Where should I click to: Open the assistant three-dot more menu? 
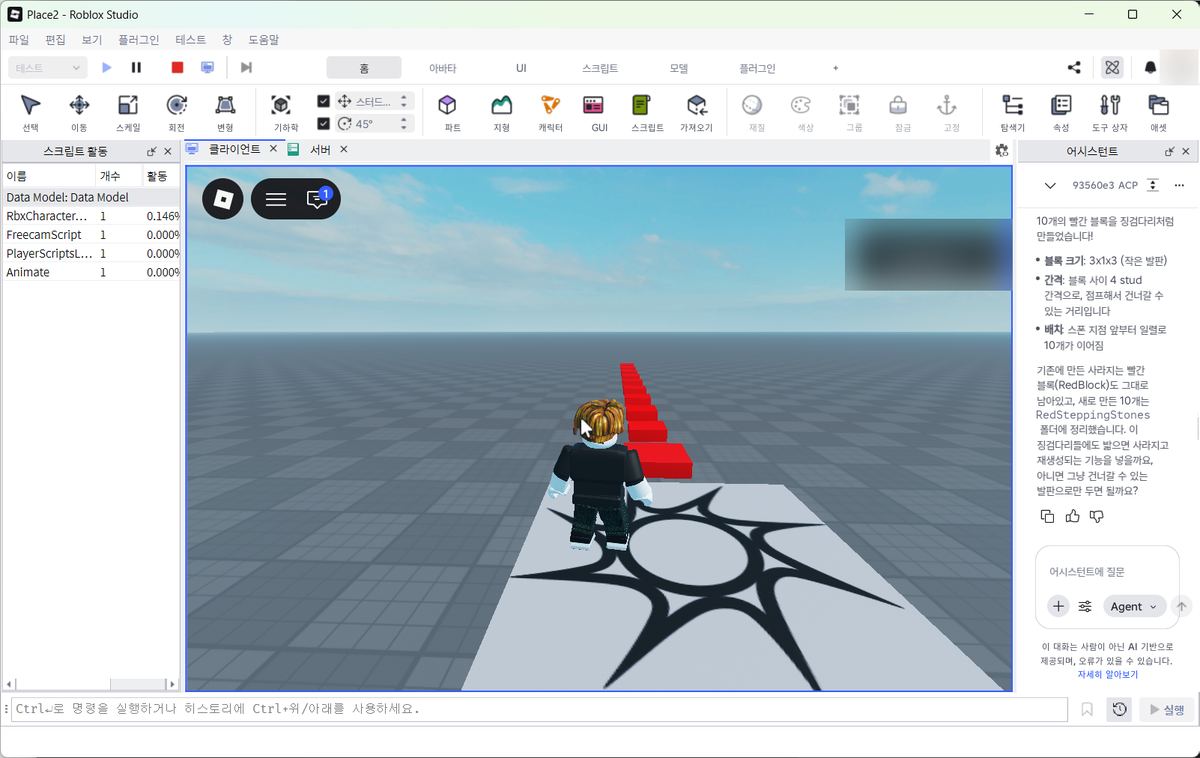tap(1179, 185)
